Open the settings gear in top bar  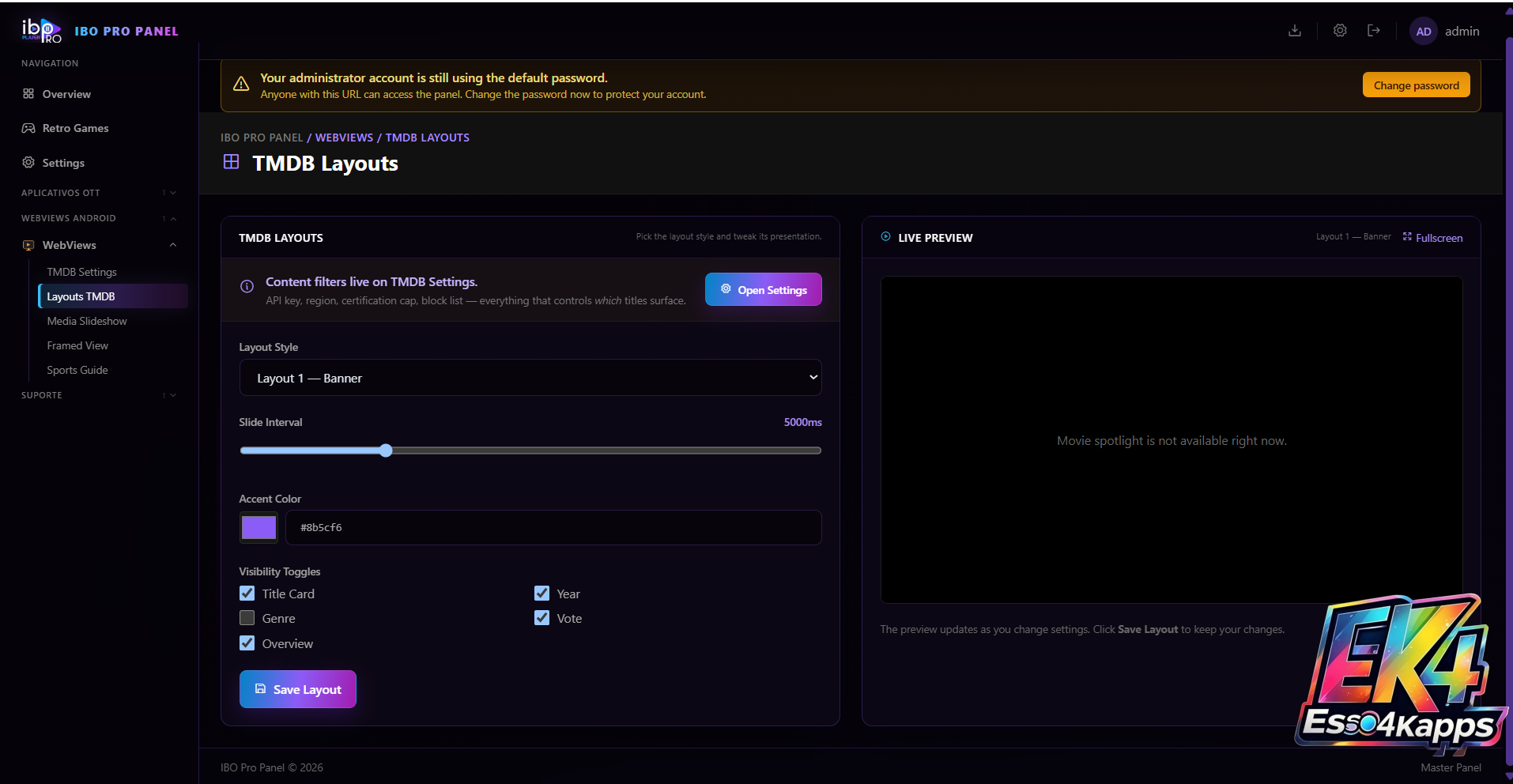[x=1340, y=31]
